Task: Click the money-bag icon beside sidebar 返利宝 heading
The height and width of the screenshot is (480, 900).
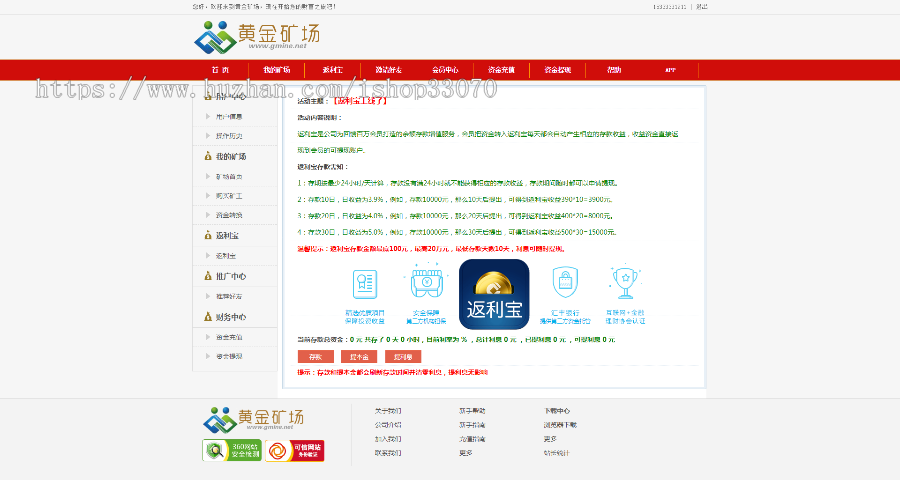Action: coord(208,235)
